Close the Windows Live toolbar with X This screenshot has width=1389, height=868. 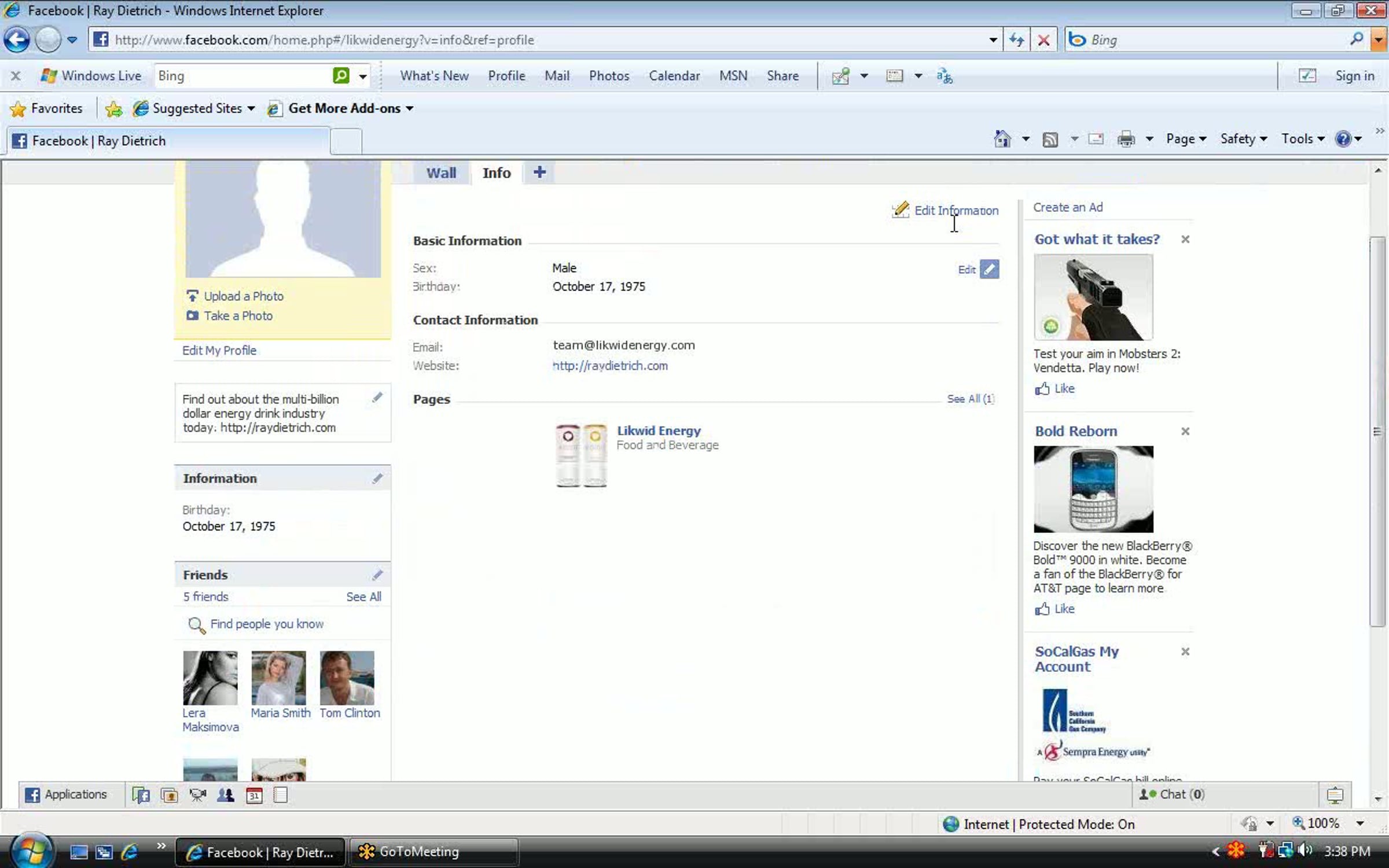click(16, 76)
